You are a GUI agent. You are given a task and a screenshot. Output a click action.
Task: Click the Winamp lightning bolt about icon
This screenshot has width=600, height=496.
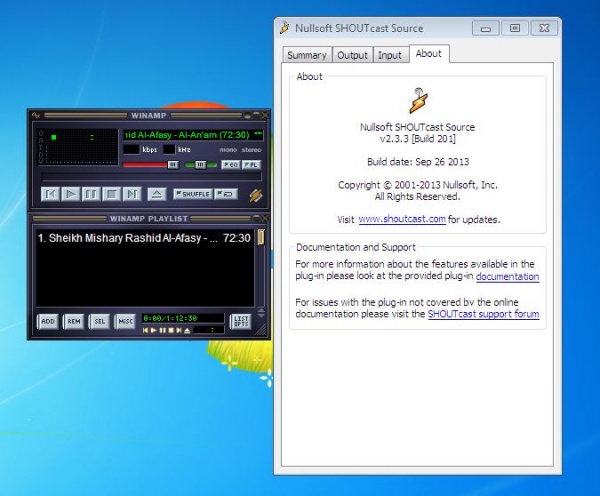pos(256,195)
